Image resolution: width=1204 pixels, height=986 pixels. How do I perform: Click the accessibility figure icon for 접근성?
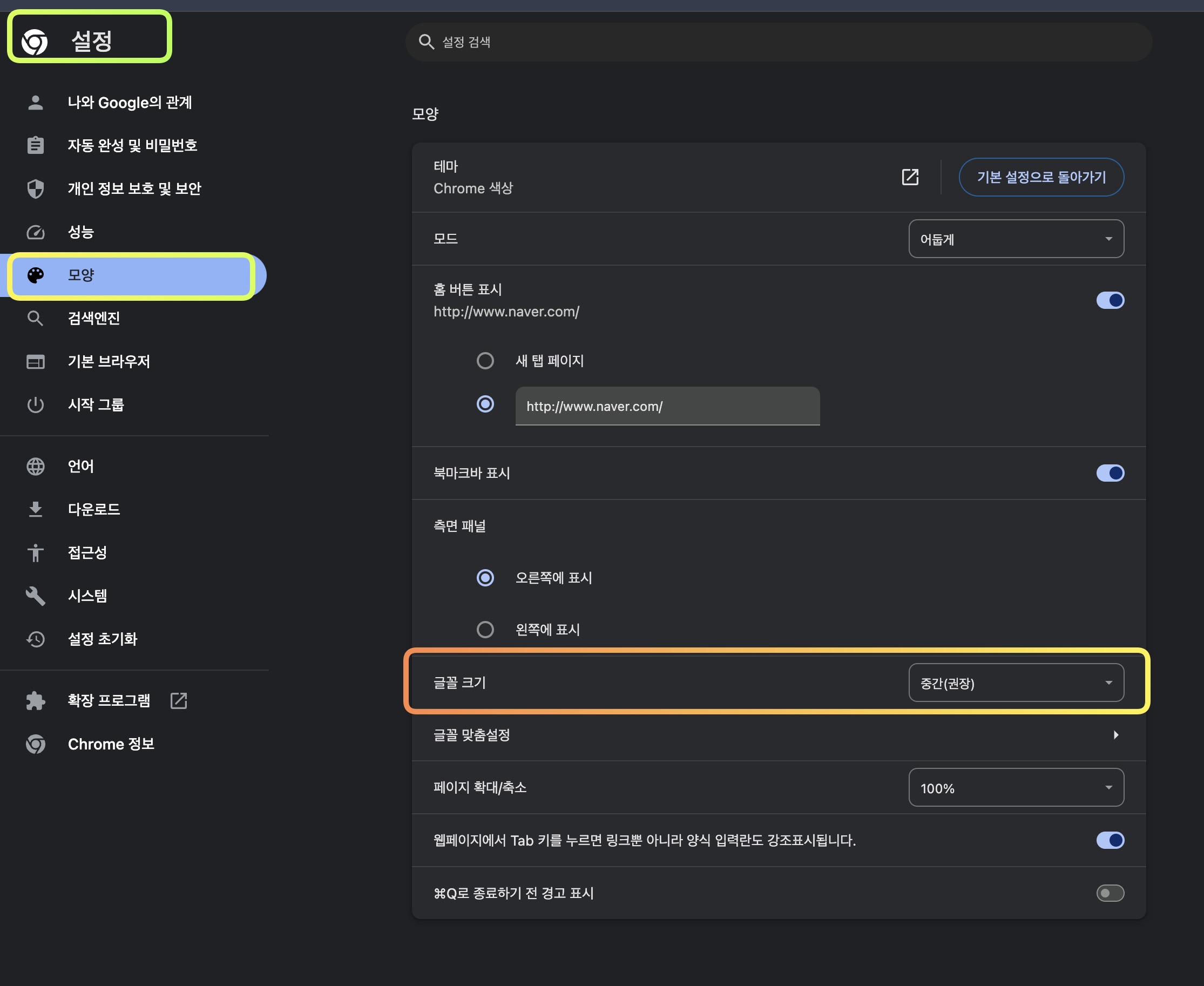(x=35, y=552)
